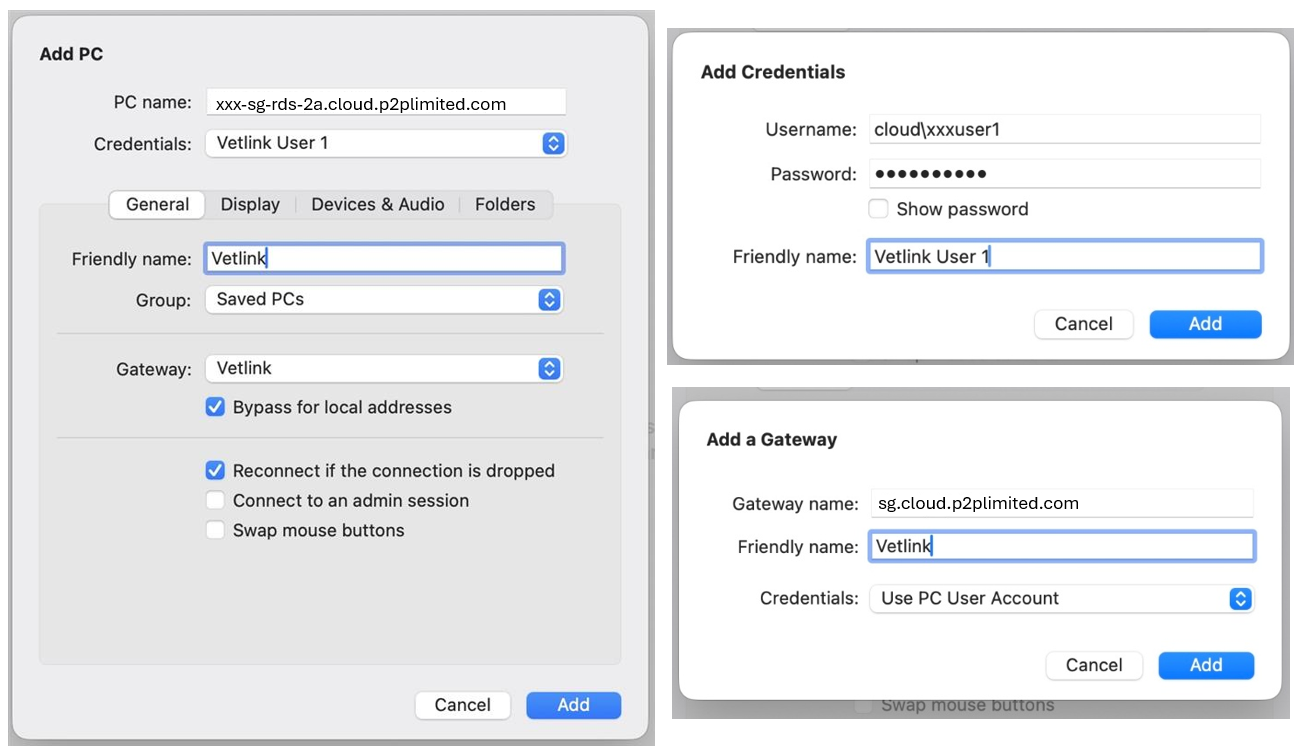Select the Folders tab
Viewport: 1295px width, 750px height.
(505, 205)
